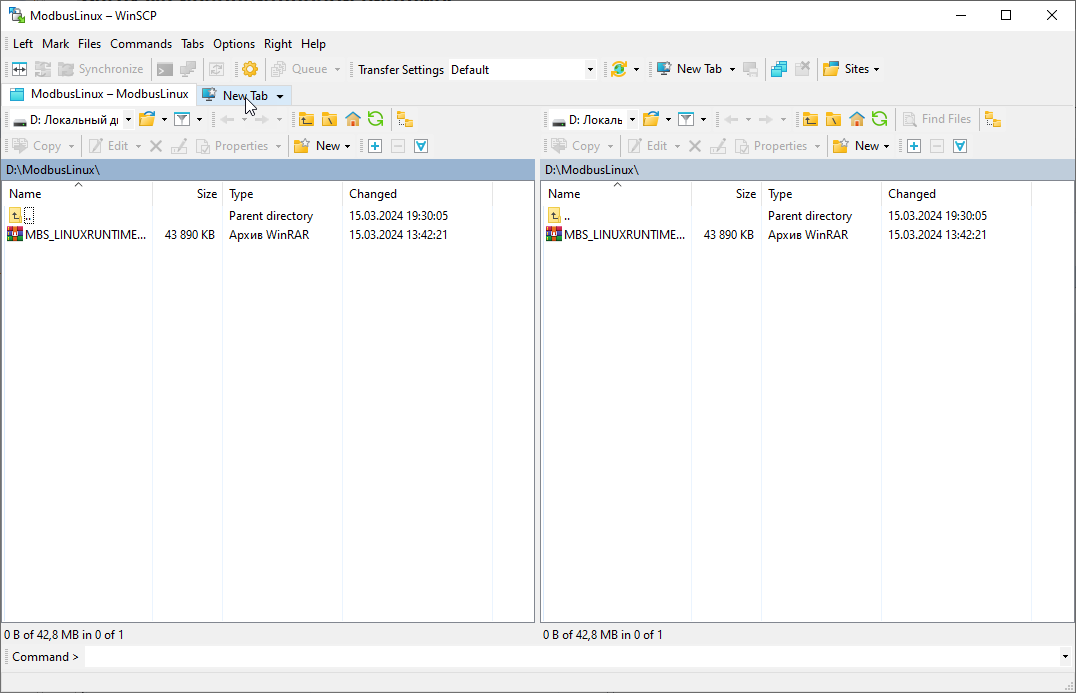
Task: Open the left panel drive selector dropdown
Action: [x=128, y=119]
